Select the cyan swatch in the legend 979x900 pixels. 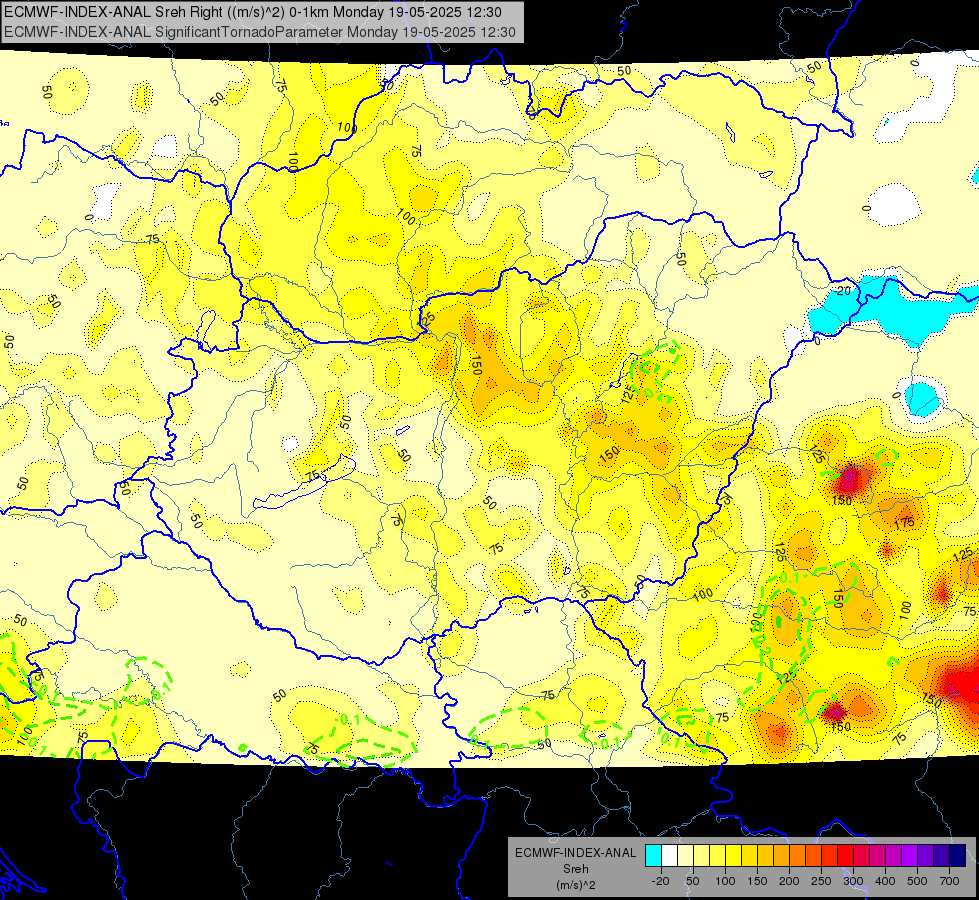pyautogui.click(x=653, y=855)
